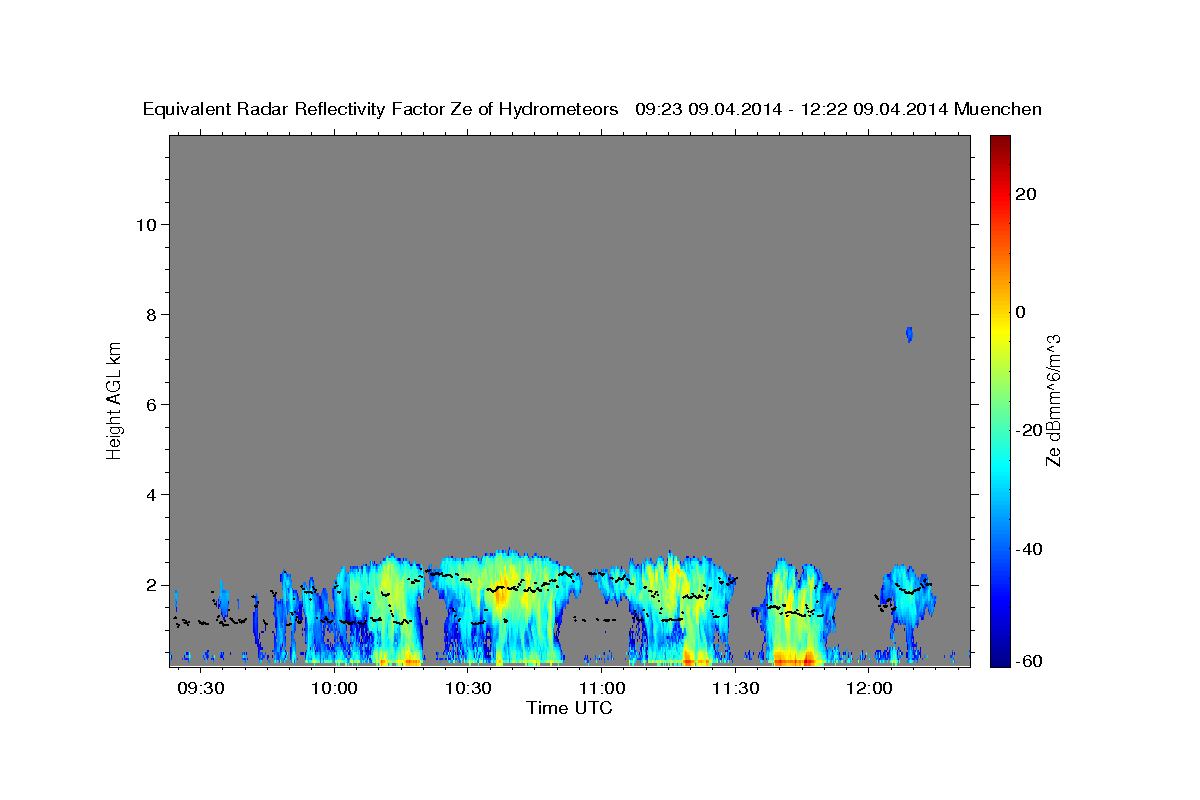This screenshot has width=1200, height=800.
Task: Click the '12:00' time tick label
Action: 869,688
